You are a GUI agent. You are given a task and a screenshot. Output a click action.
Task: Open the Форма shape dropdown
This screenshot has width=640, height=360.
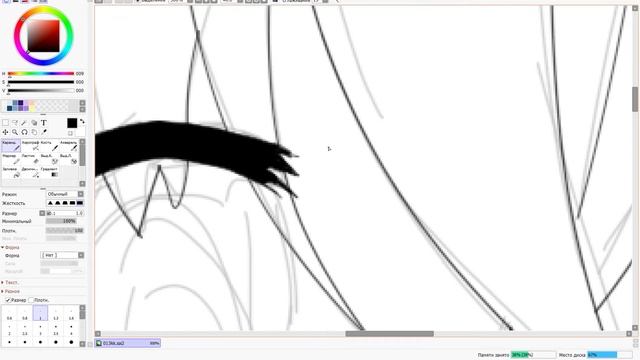coord(62,255)
